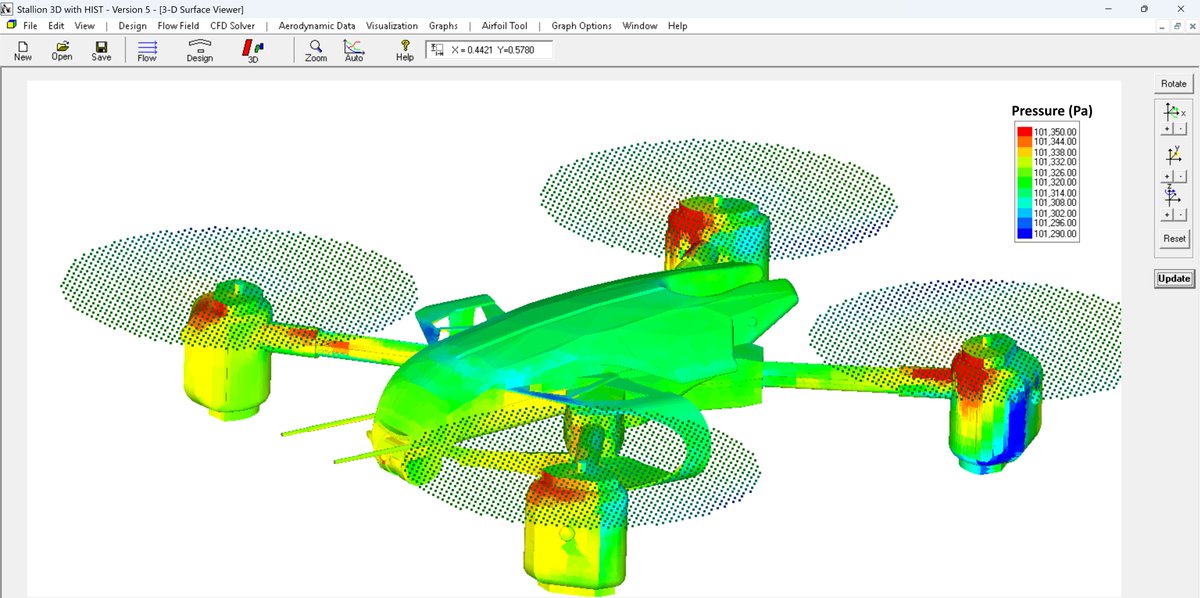Image resolution: width=1200 pixels, height=598 pixels.
Task: Open the Graphs menu
Action: 443,26
